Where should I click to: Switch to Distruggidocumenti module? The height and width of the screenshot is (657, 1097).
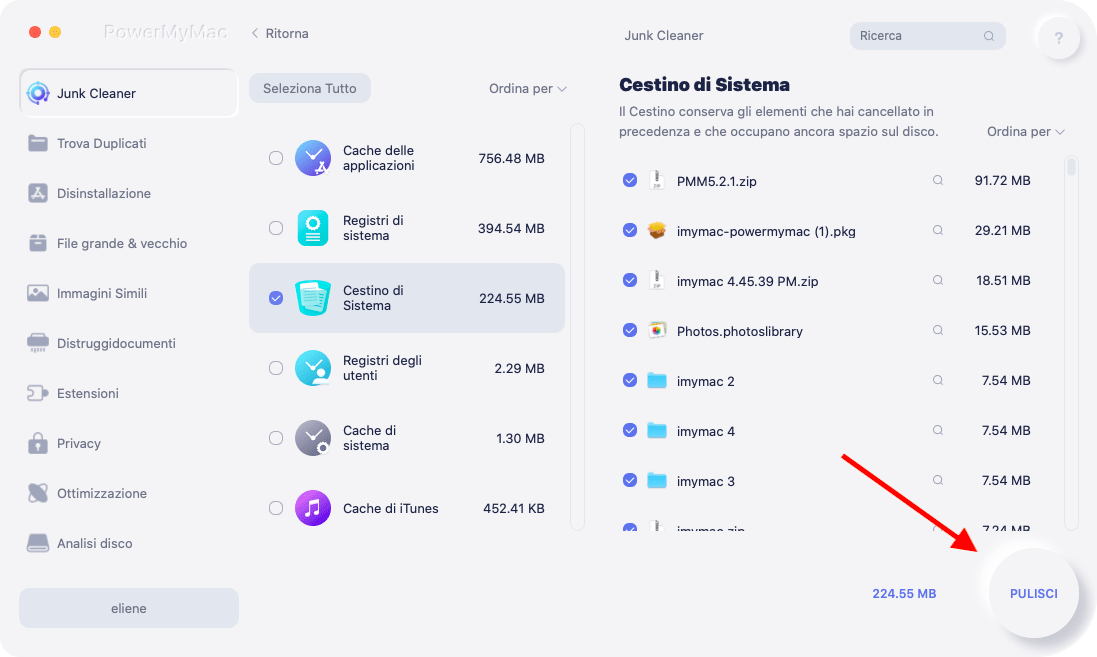pos(116,344)
